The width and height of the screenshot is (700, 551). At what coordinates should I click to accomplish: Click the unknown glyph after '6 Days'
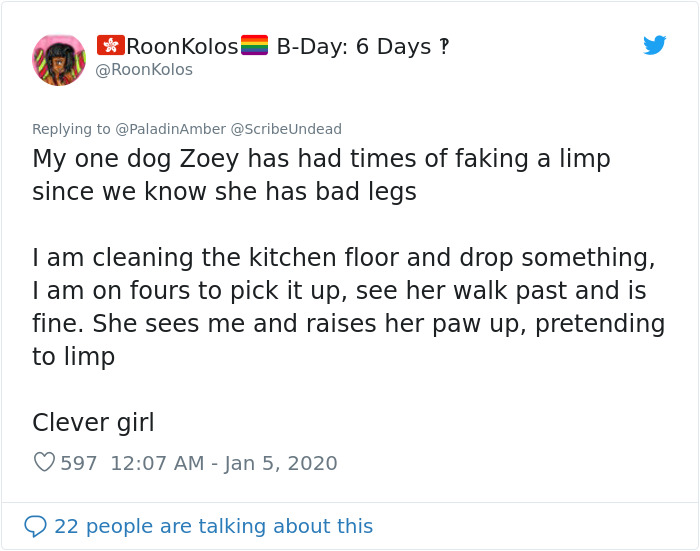pos(444,47)
